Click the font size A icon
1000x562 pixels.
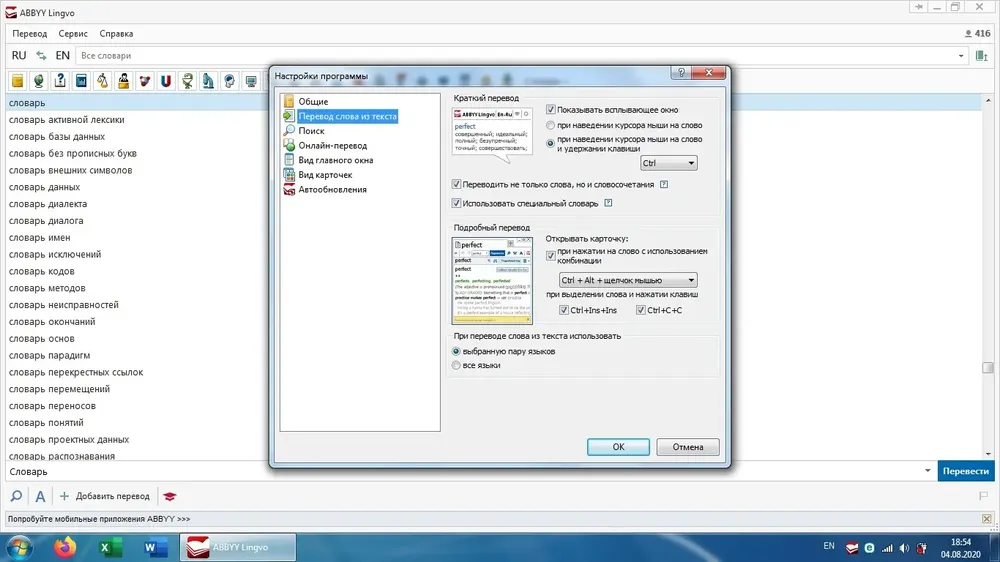click(40, 496)
